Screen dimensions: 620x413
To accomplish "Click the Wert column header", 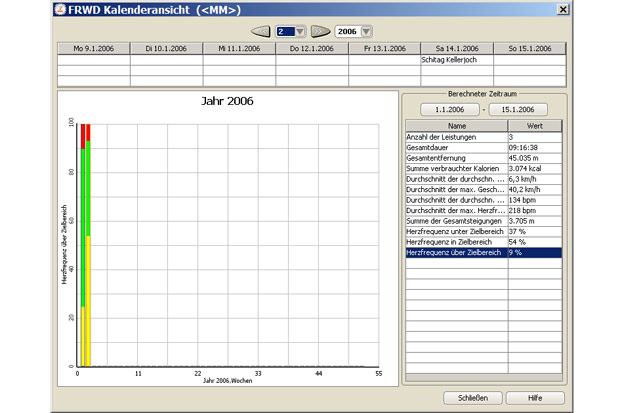I will (x=535, y=126).
